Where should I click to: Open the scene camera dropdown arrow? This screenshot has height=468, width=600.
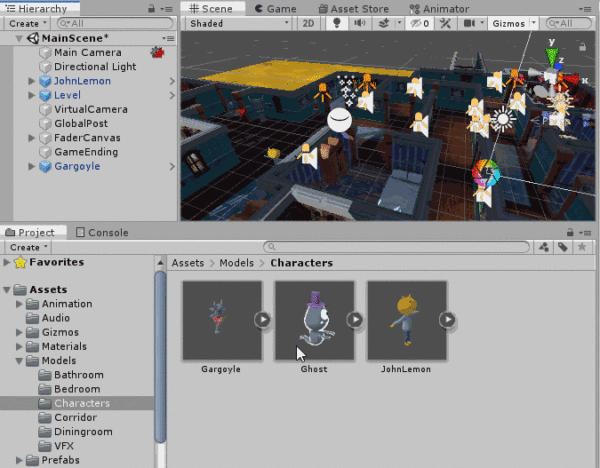point(482,23)
